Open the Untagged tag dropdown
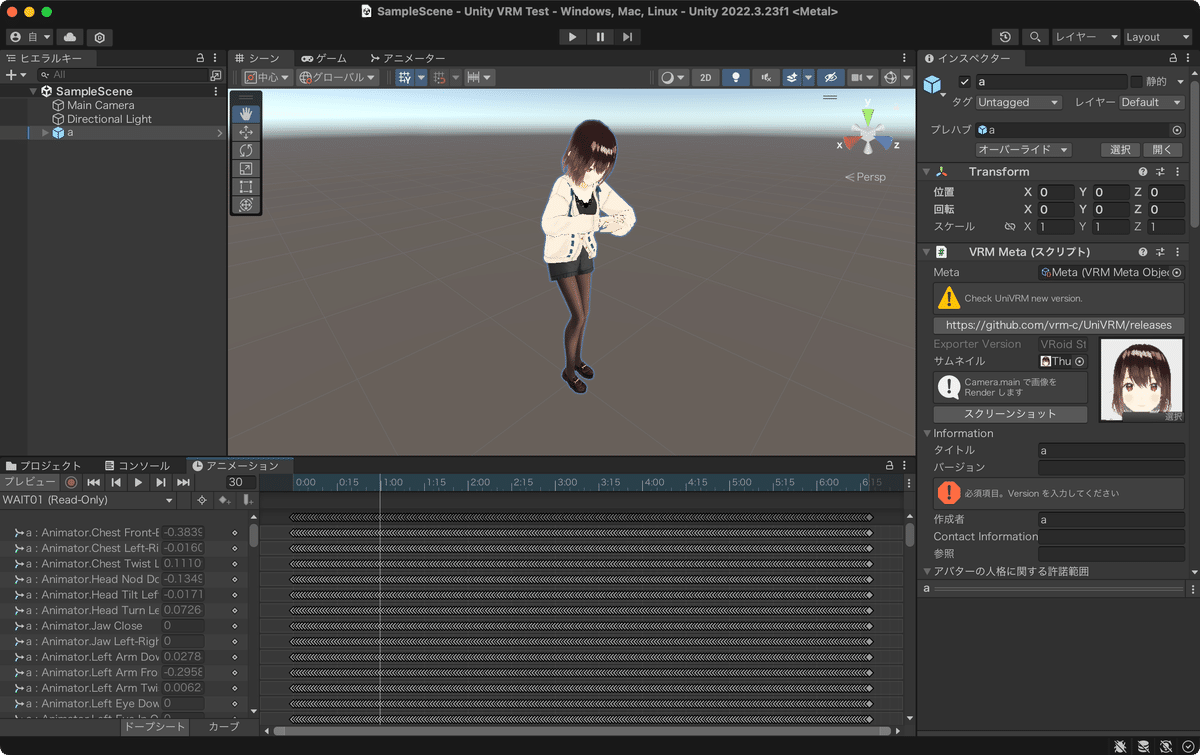Screen dimensions: 1200x755 coord(1018,102)
